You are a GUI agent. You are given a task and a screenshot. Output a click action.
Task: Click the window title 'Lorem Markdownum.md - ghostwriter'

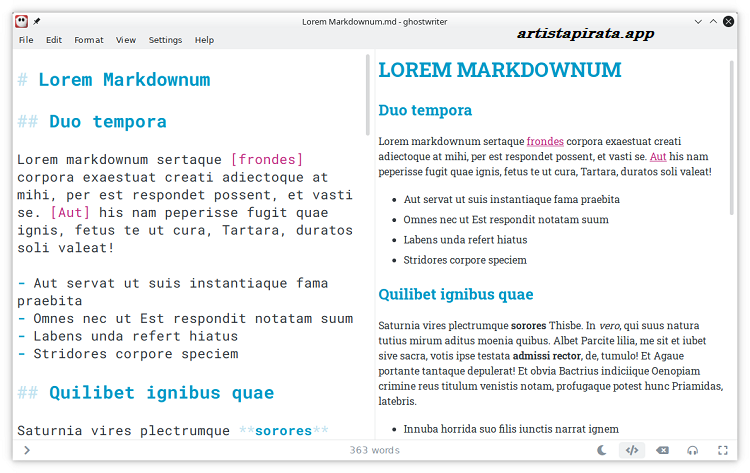coord(375,22)
